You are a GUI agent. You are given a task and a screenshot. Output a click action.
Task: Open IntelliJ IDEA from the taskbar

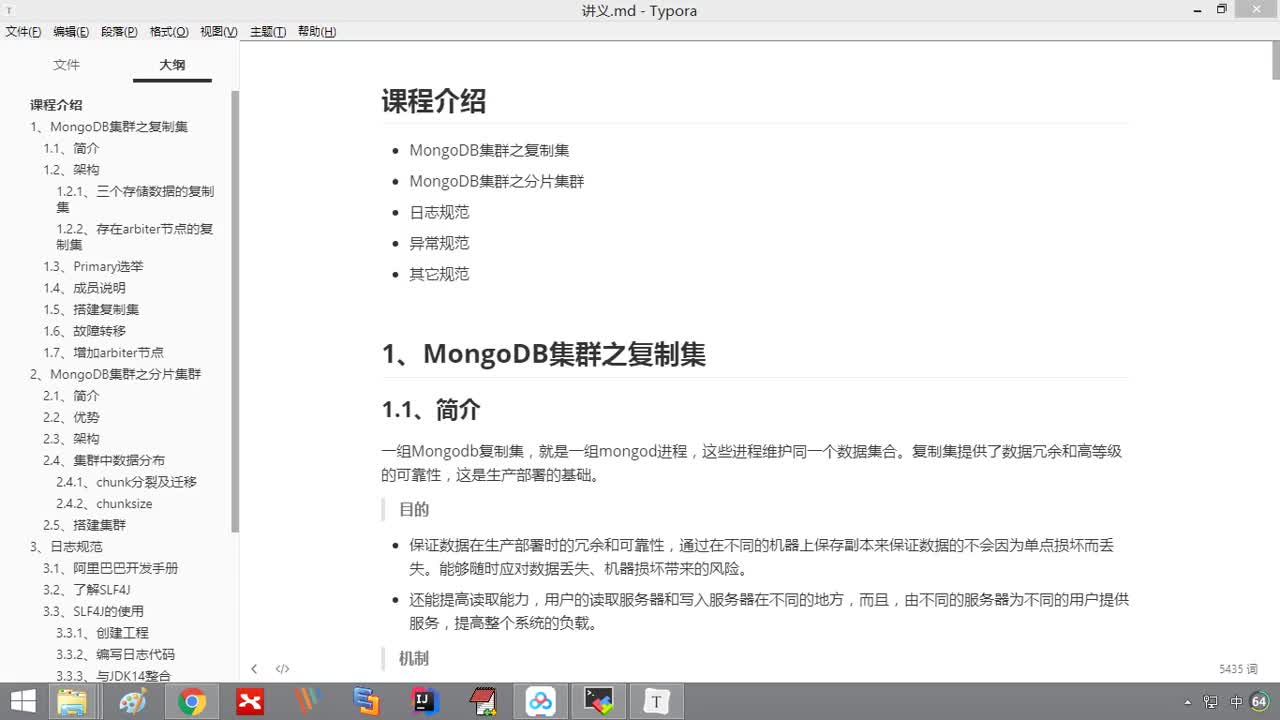(x=425, y=702)
